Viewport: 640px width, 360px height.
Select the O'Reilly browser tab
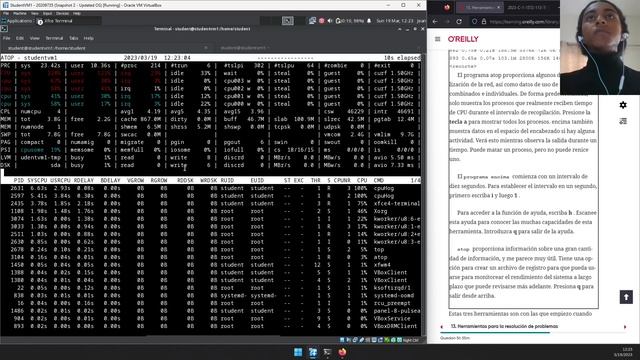480,7
